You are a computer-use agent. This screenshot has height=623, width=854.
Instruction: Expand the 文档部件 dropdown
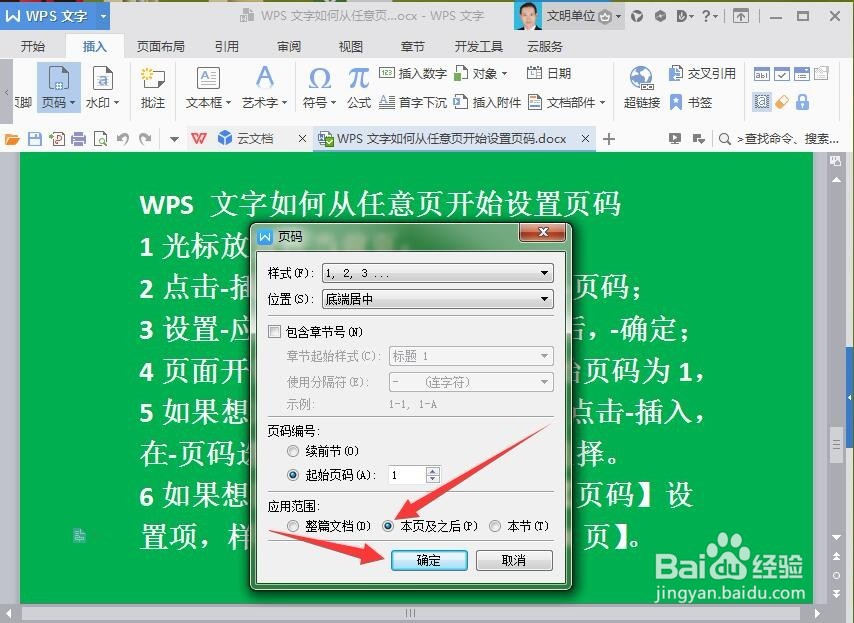pos(602,102)
